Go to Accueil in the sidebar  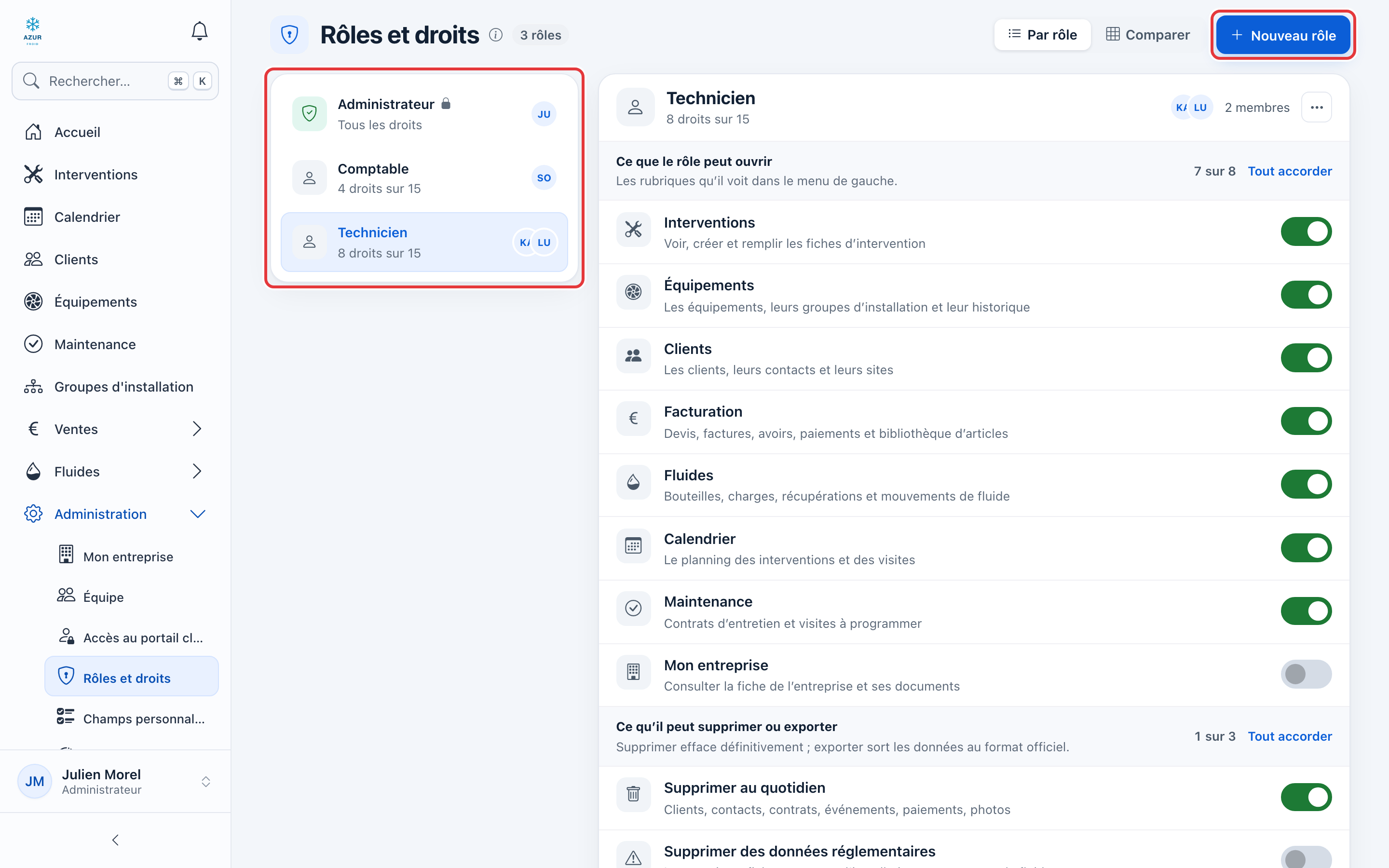(115, 132)
